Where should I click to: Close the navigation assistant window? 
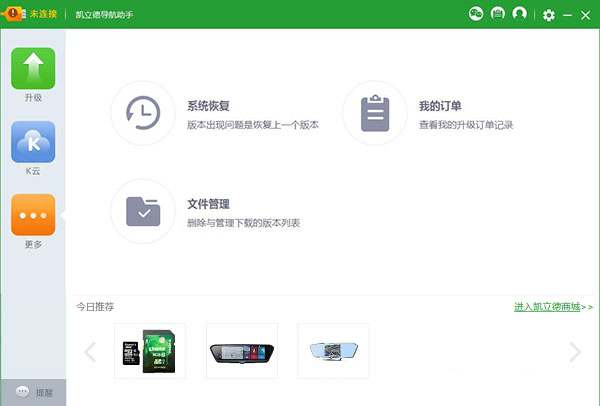coord(585,15)
